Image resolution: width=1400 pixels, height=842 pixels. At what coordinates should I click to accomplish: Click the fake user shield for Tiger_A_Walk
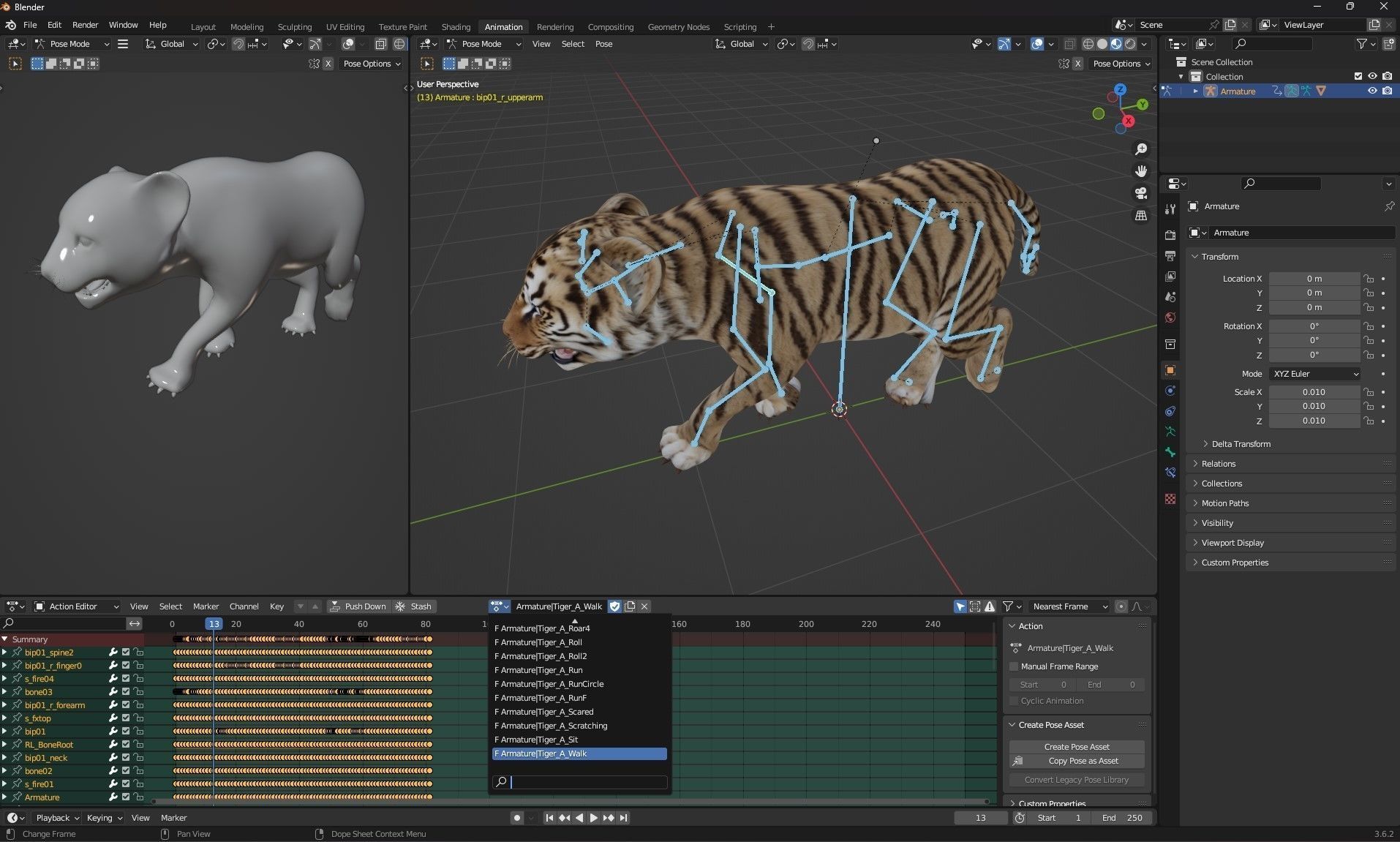[x=615, y=606]
